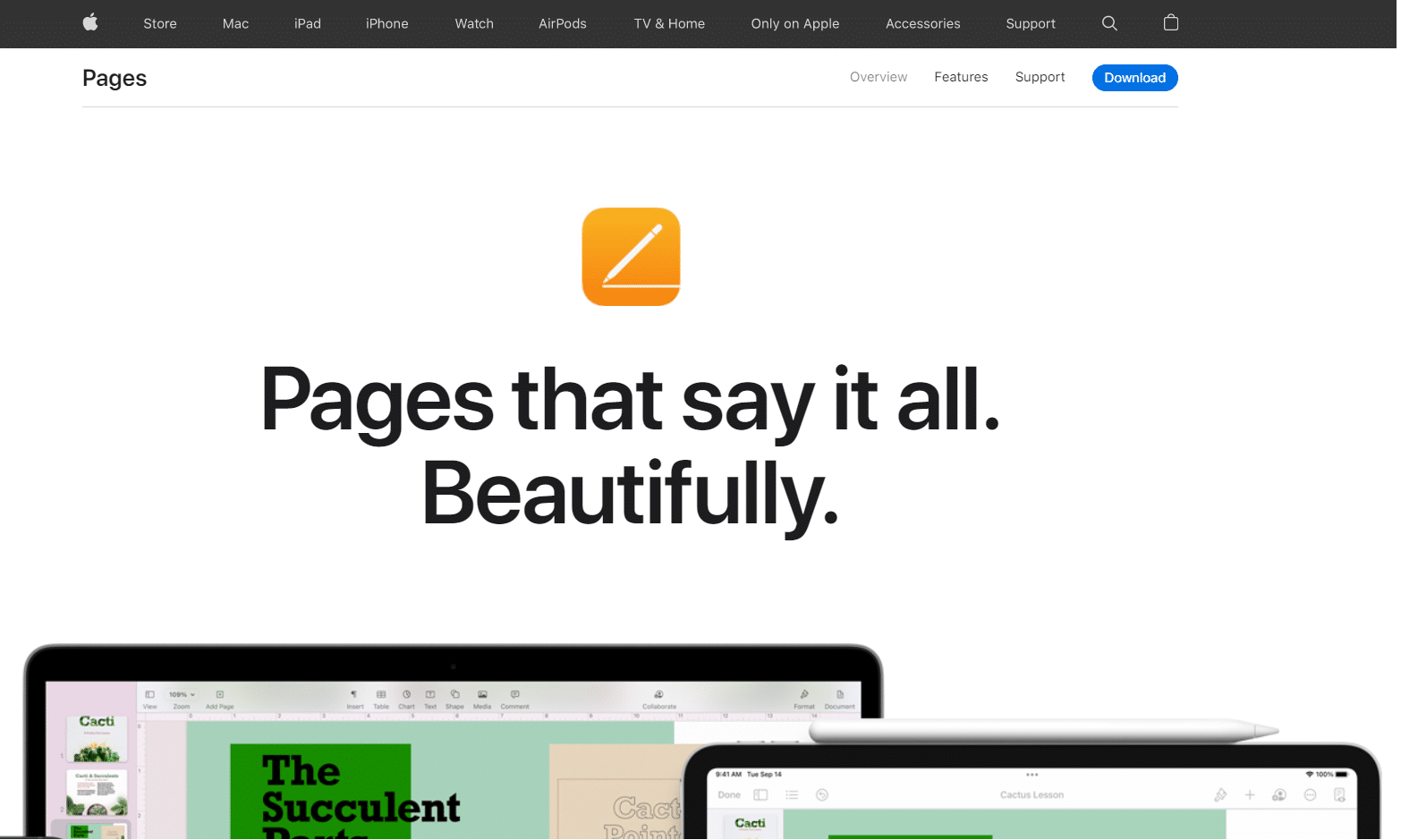Click the Cactus Lesson document title
Screen dimensions: 1418x840
click(1032, 794)
